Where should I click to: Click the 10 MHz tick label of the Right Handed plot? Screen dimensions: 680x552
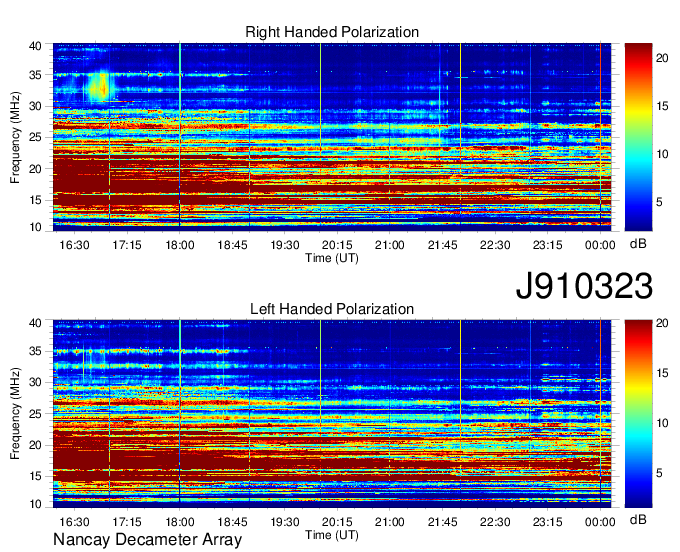(35, 227)
